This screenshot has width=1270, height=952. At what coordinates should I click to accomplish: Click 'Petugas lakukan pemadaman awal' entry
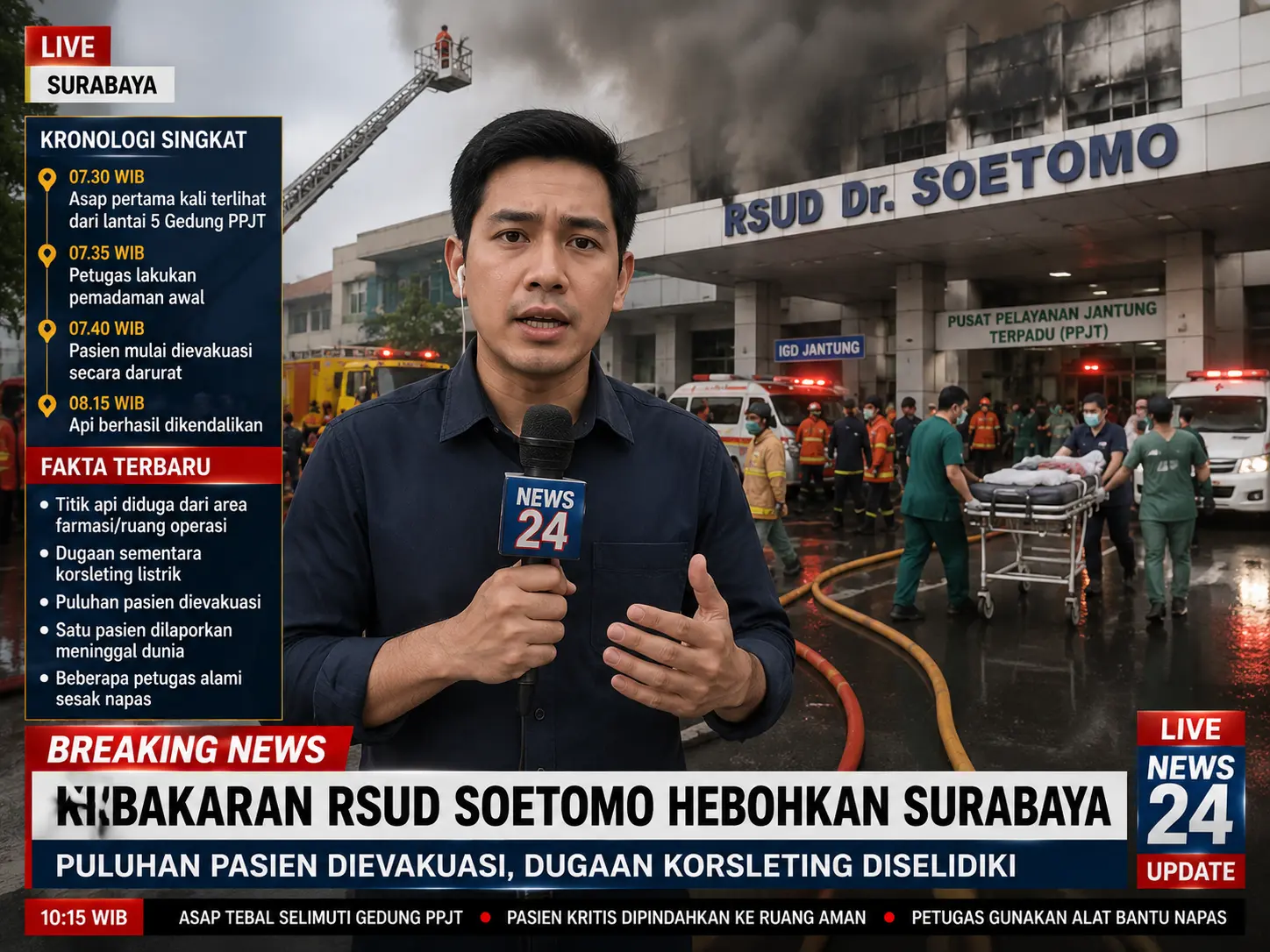tap(137, 286)
